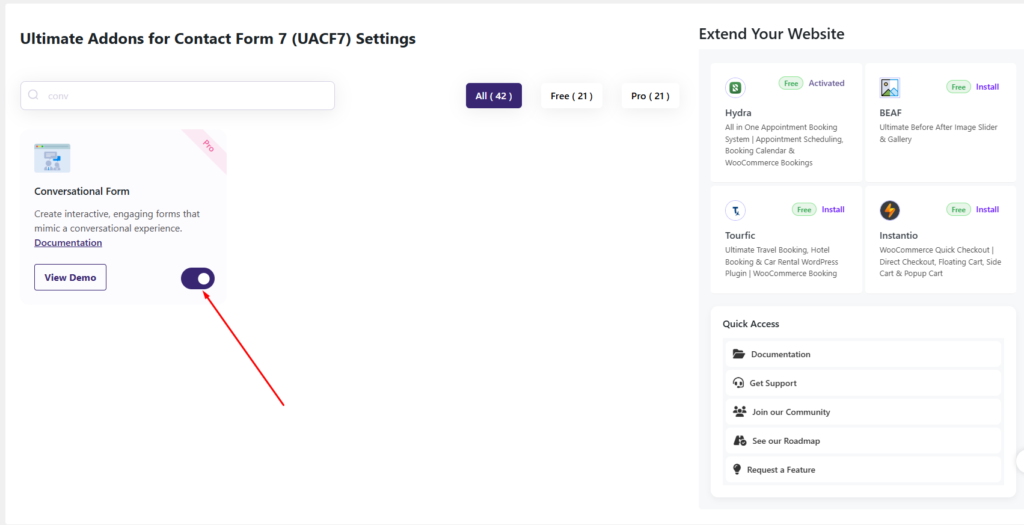Click the Instantio Free badge

[x=959, y=210]
